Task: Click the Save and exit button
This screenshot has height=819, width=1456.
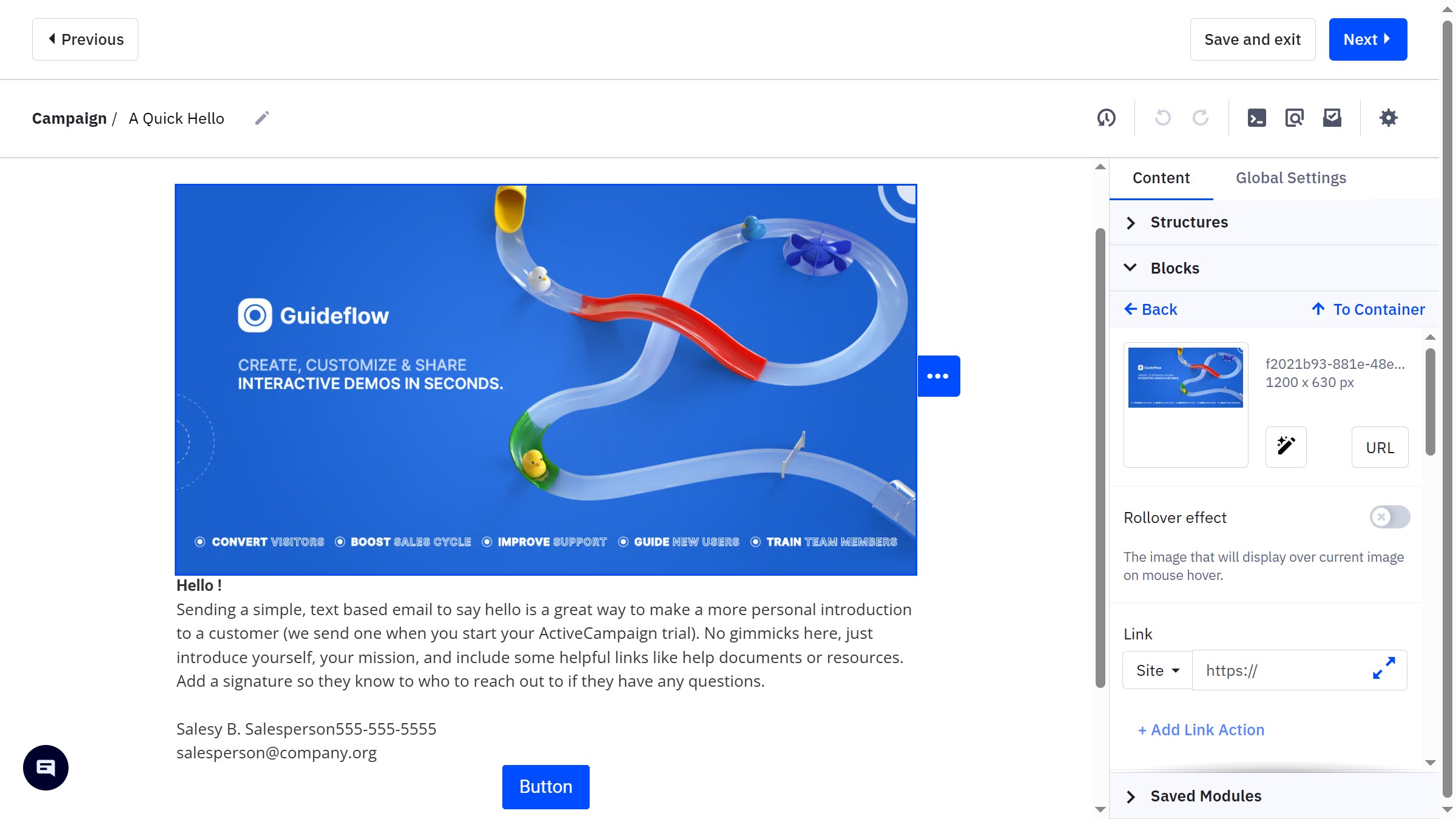Action: (1252, 39)
